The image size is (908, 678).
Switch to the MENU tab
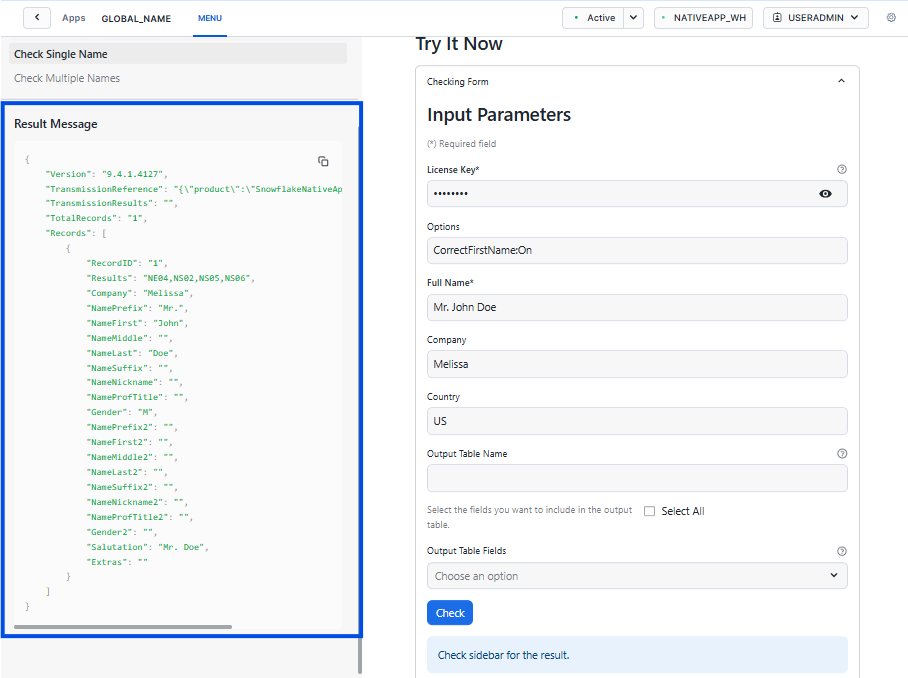coord(210,18)
